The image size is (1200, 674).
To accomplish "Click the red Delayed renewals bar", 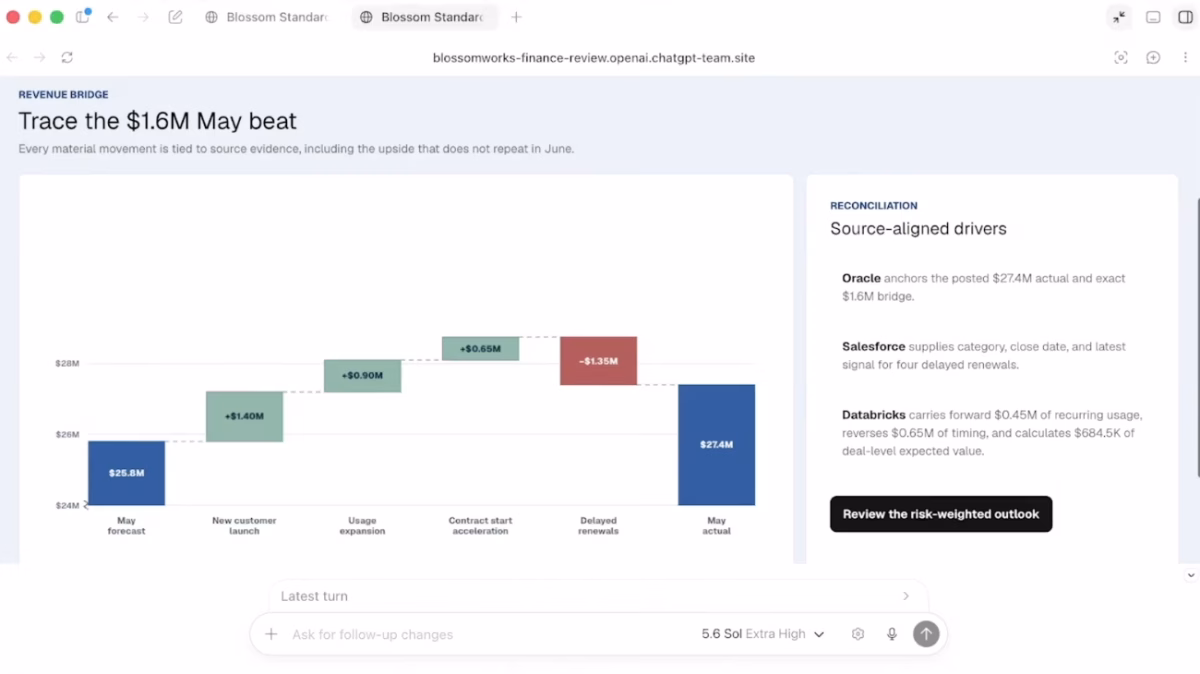I will coord(598,361).
